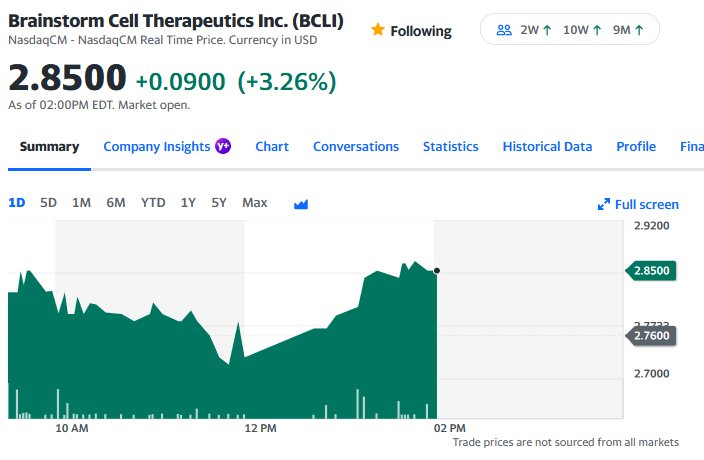
Task: Click the purple Y+ premium badge
Action: click(223, 146)
